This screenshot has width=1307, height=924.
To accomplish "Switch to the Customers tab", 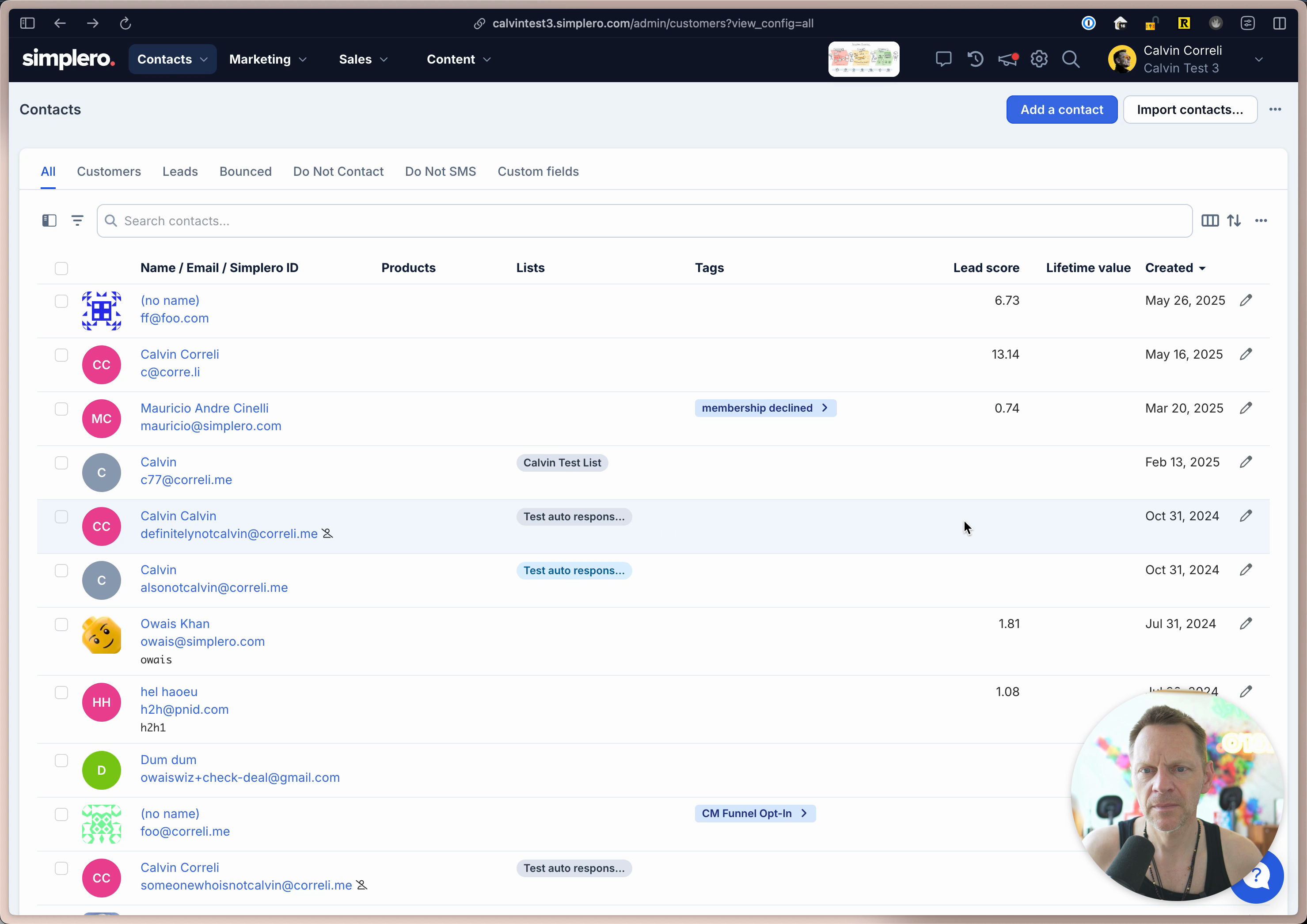I will point(109,171).
